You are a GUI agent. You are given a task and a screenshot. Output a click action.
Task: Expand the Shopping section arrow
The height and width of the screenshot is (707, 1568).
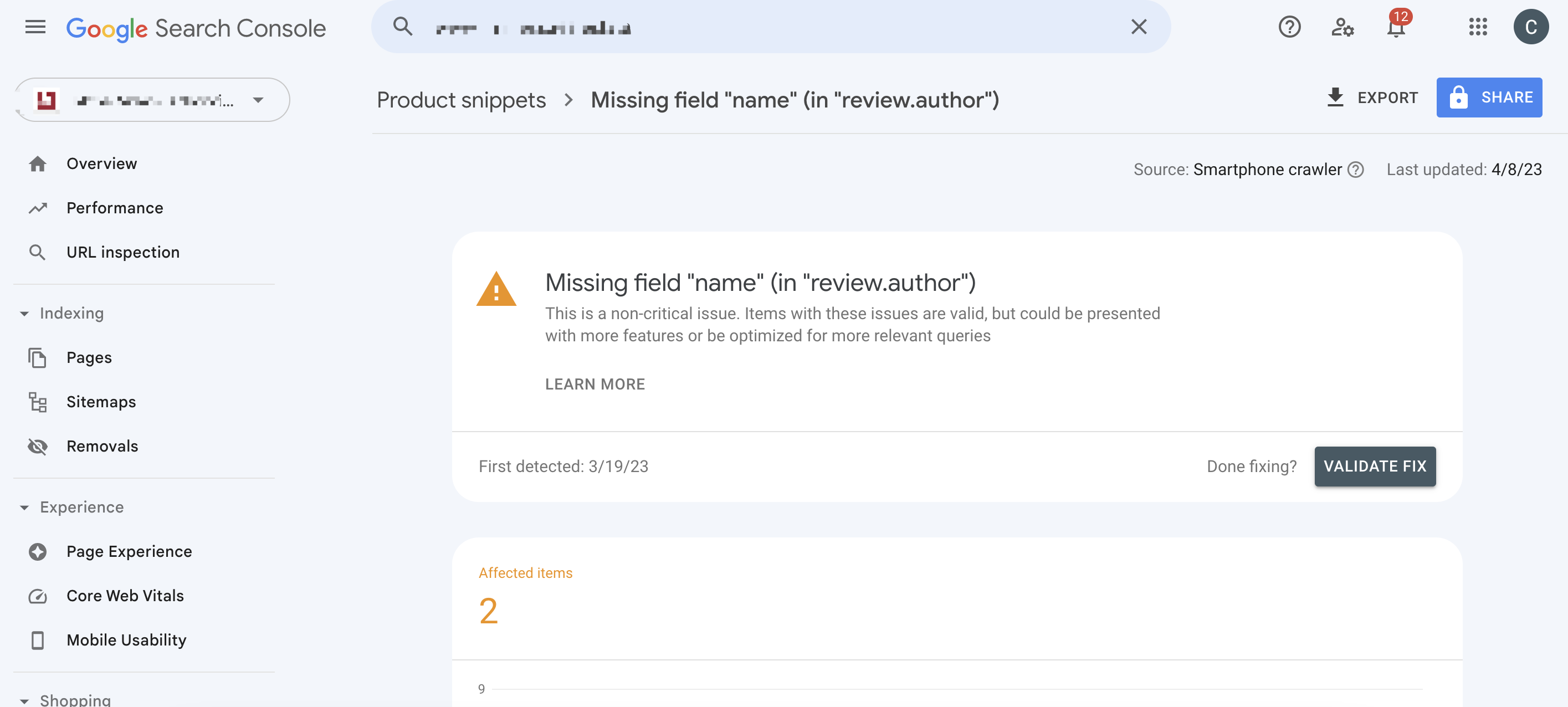[24, 700]
